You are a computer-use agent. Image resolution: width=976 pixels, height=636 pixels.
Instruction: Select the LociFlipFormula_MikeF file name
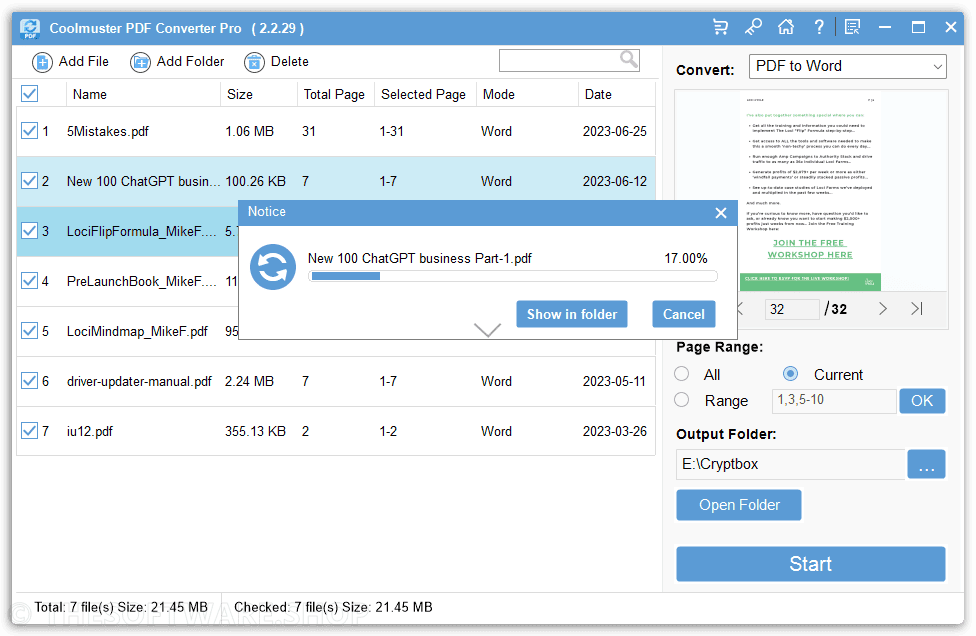(142, 231)
